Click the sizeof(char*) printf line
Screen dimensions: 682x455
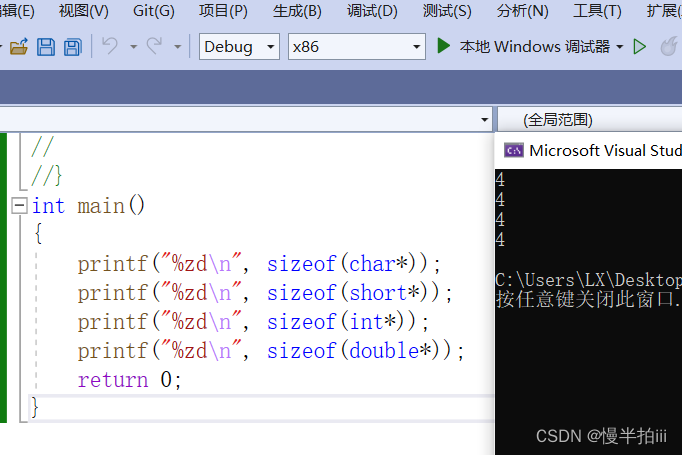point(259,264)
